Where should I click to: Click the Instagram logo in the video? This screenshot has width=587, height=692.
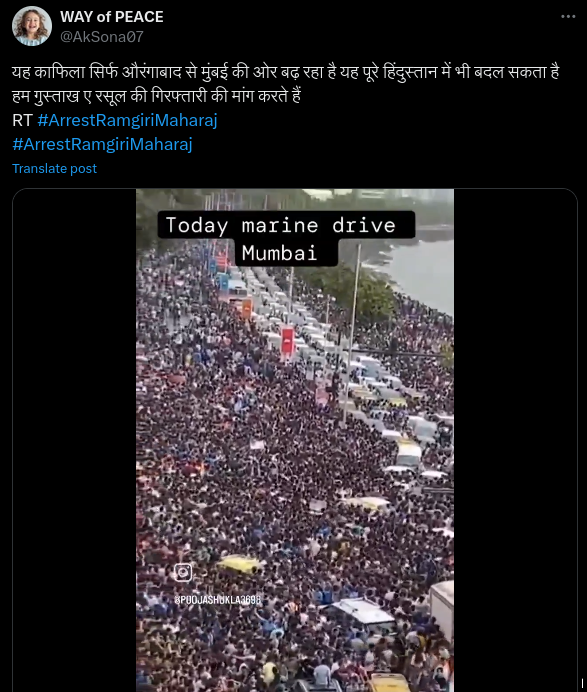[183, 572]
